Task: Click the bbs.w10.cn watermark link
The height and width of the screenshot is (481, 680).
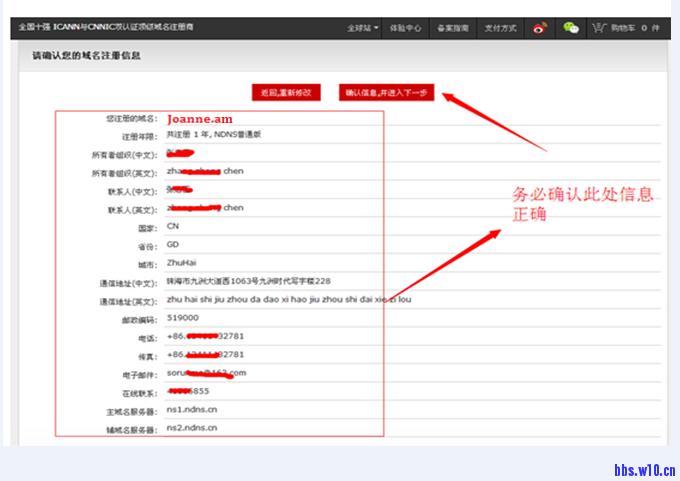Action: click(642, 469)
